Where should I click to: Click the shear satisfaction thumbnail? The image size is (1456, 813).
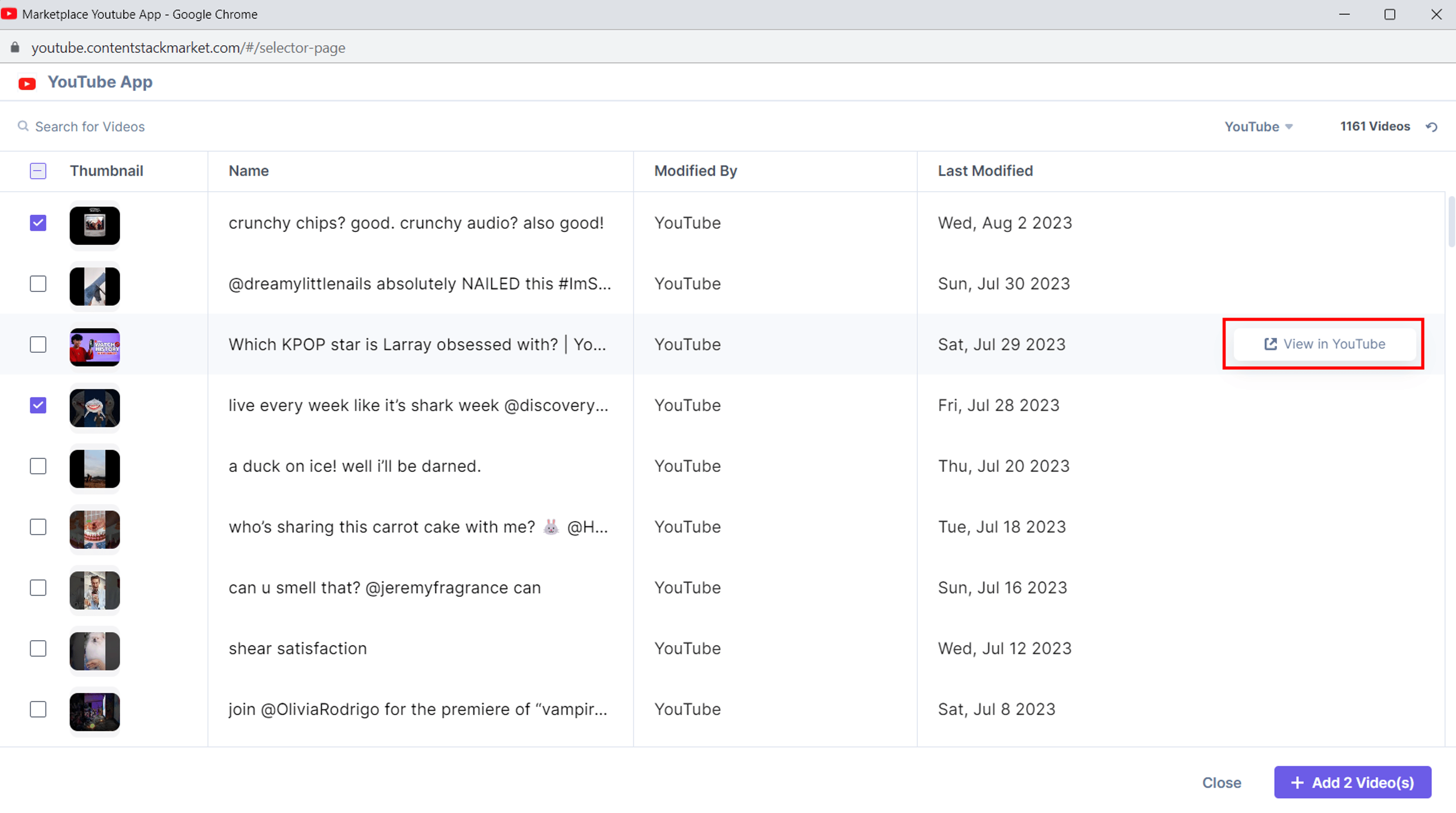(x=94, y=651)
